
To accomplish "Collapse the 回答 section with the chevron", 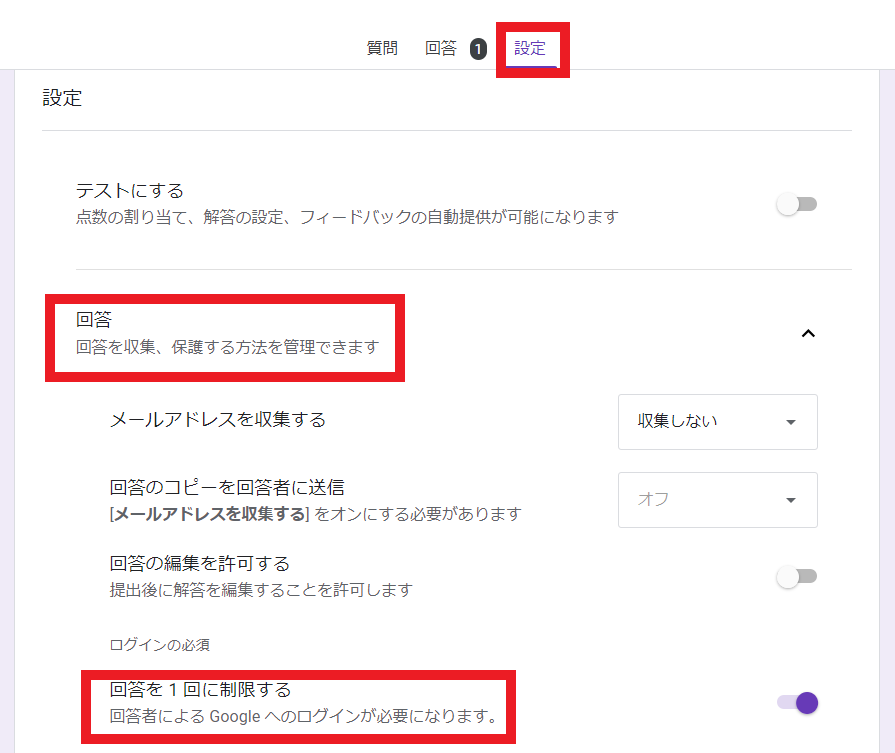I will coord(808,333).
